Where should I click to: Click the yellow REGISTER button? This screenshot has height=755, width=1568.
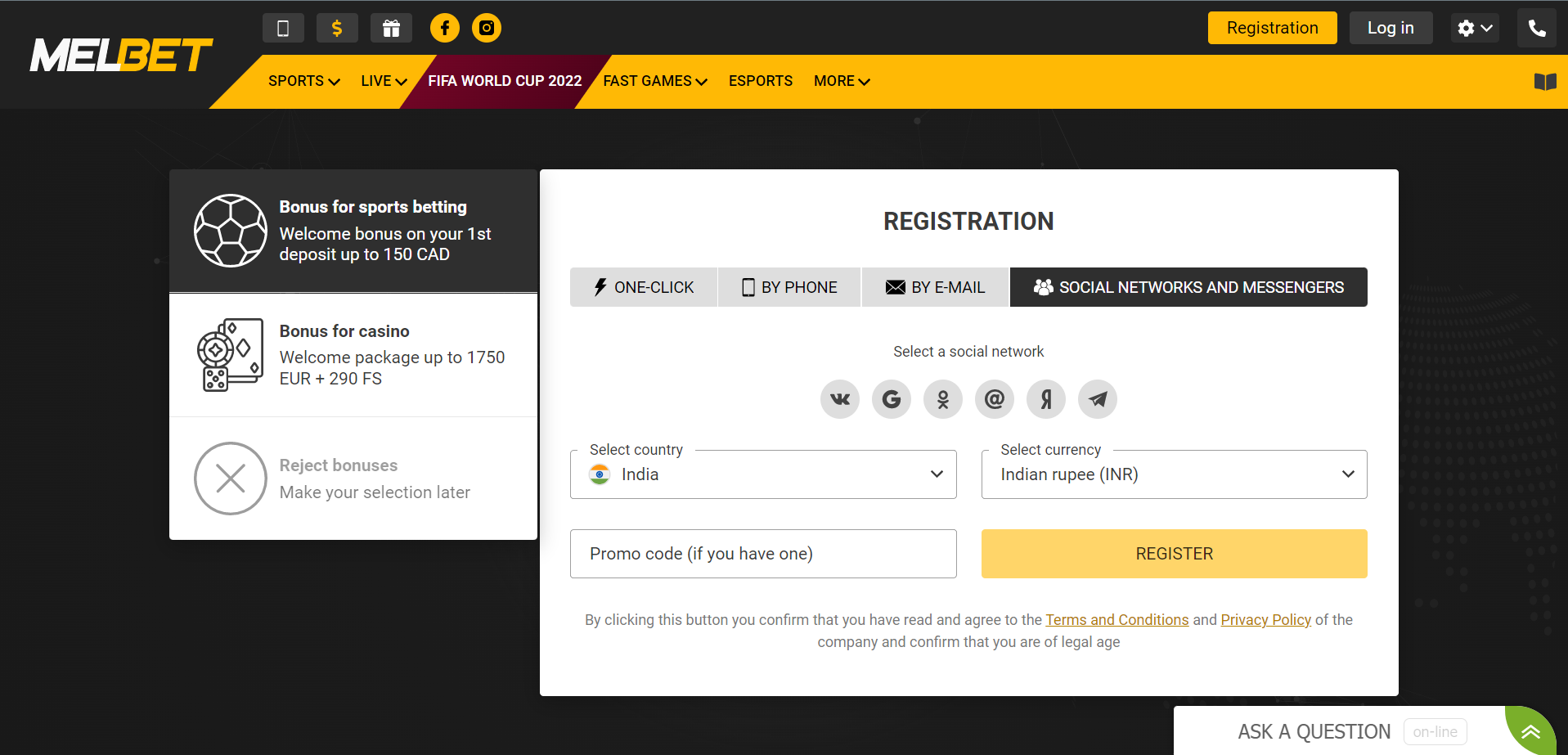(1174, 554)
